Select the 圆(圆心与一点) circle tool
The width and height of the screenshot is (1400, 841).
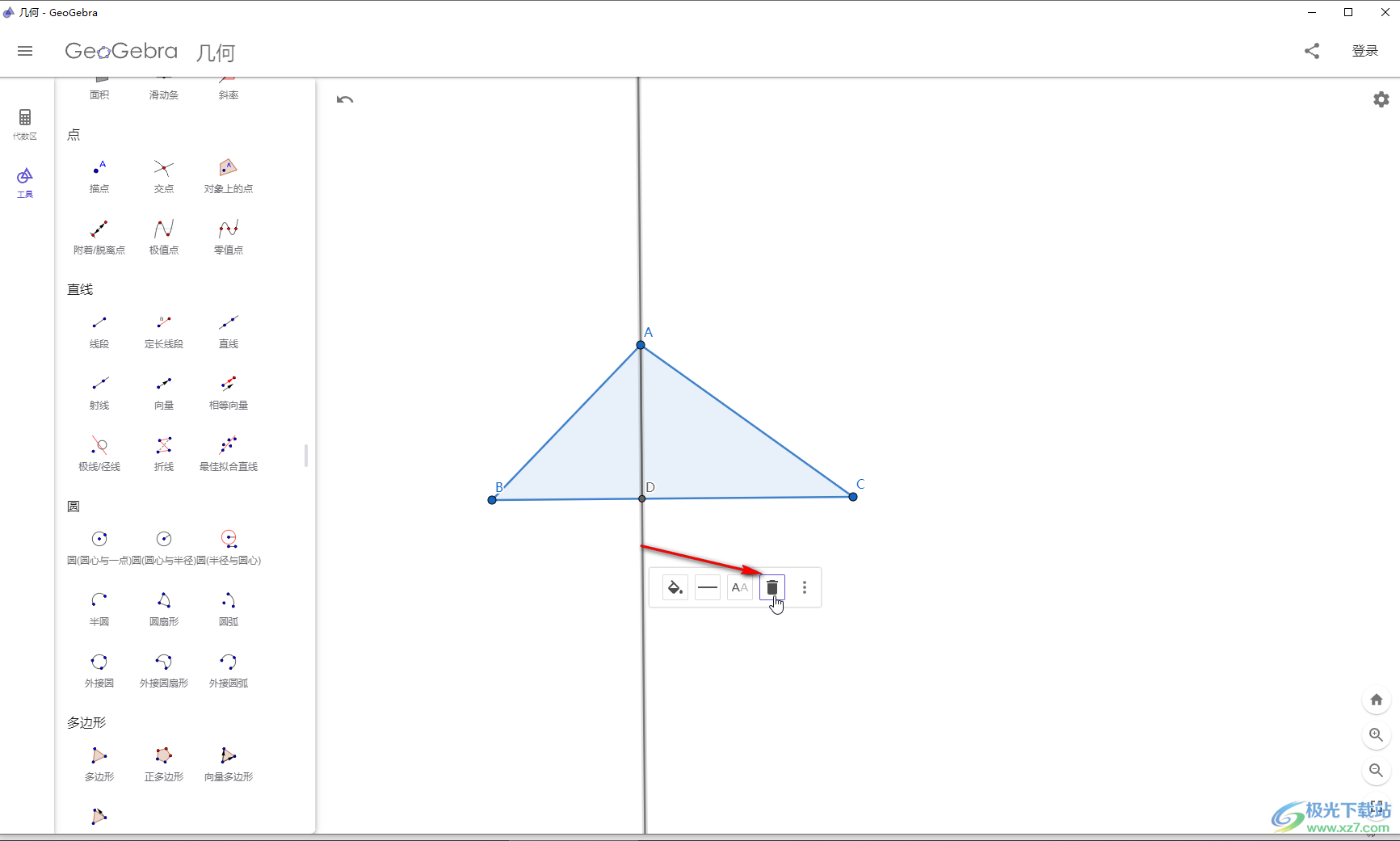click(99, 547)
